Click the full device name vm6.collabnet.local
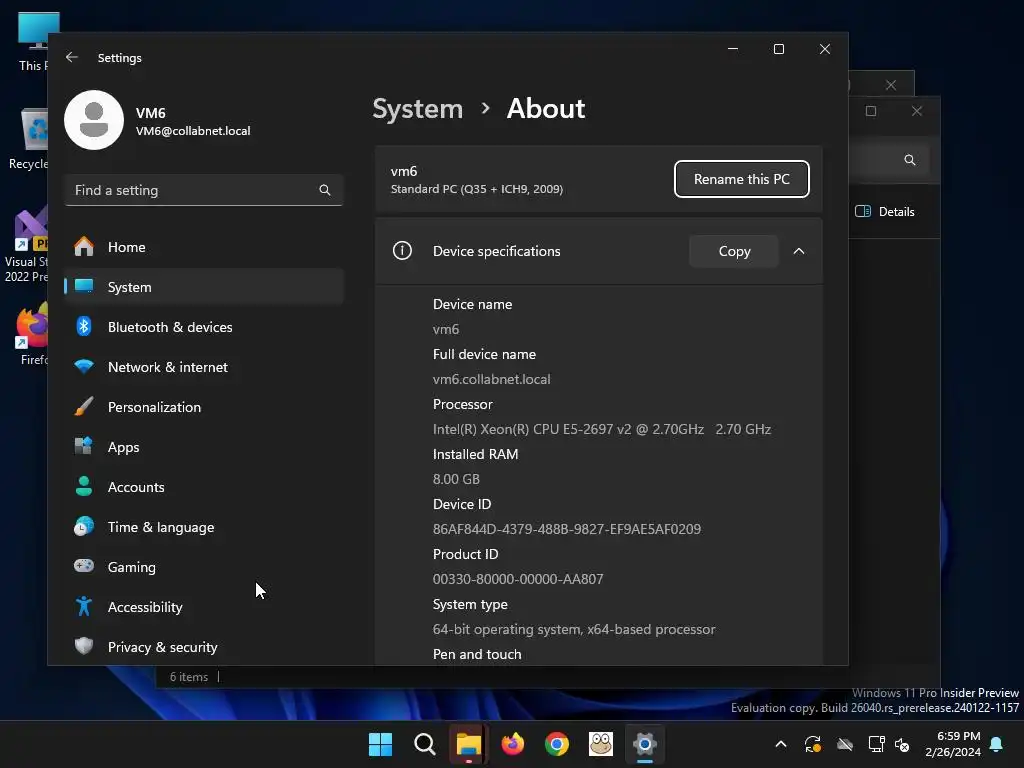Screen dimensions: 1024x768 tap(491, 379)
